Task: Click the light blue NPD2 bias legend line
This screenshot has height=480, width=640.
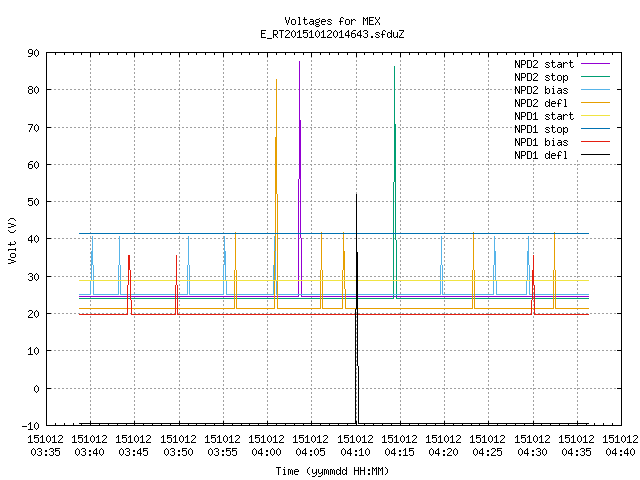Action: tap(596, 89)
